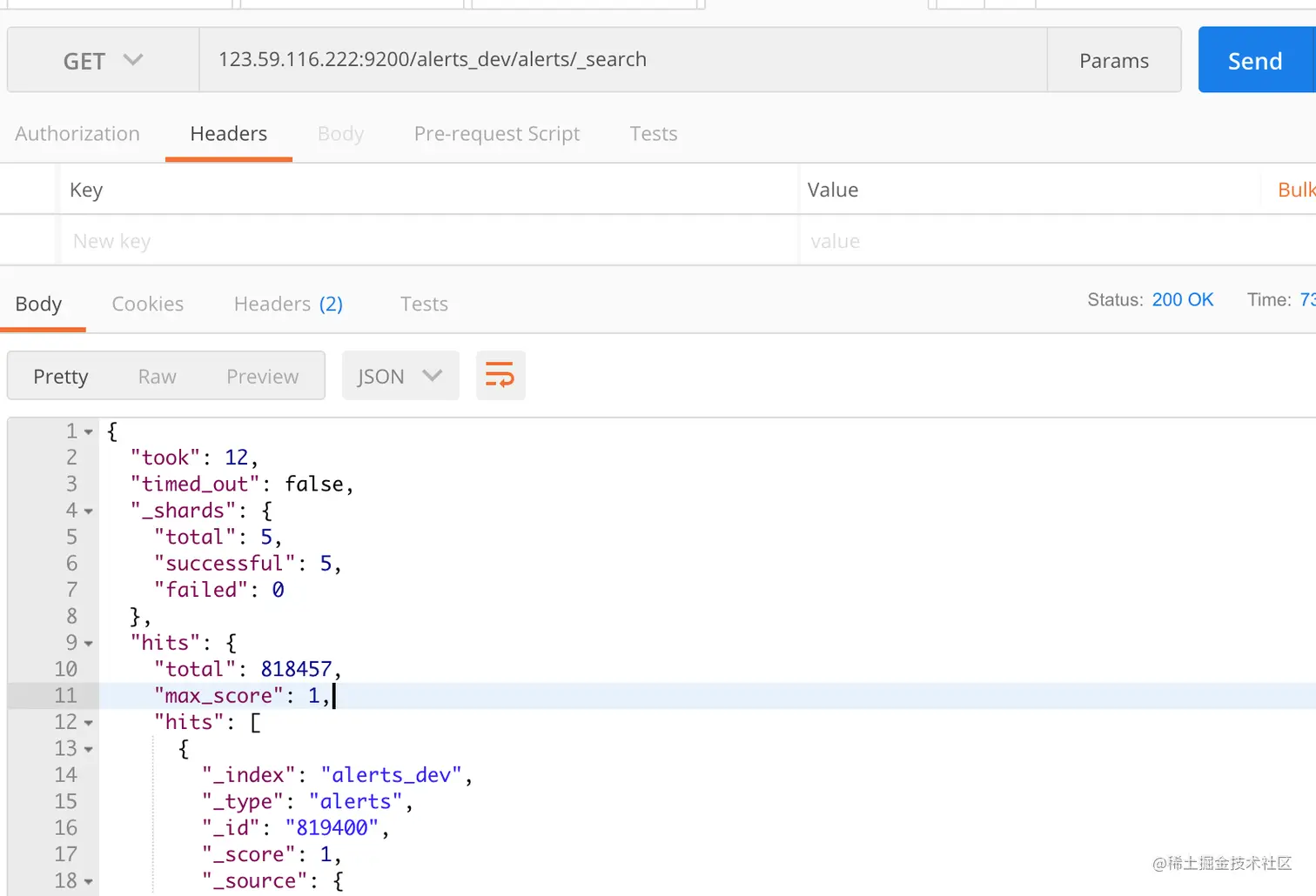Image resolution: width=1316 pixels, height=896 pixels.
Task: Click the 200 OK status text
Action: pos(1183,299)
